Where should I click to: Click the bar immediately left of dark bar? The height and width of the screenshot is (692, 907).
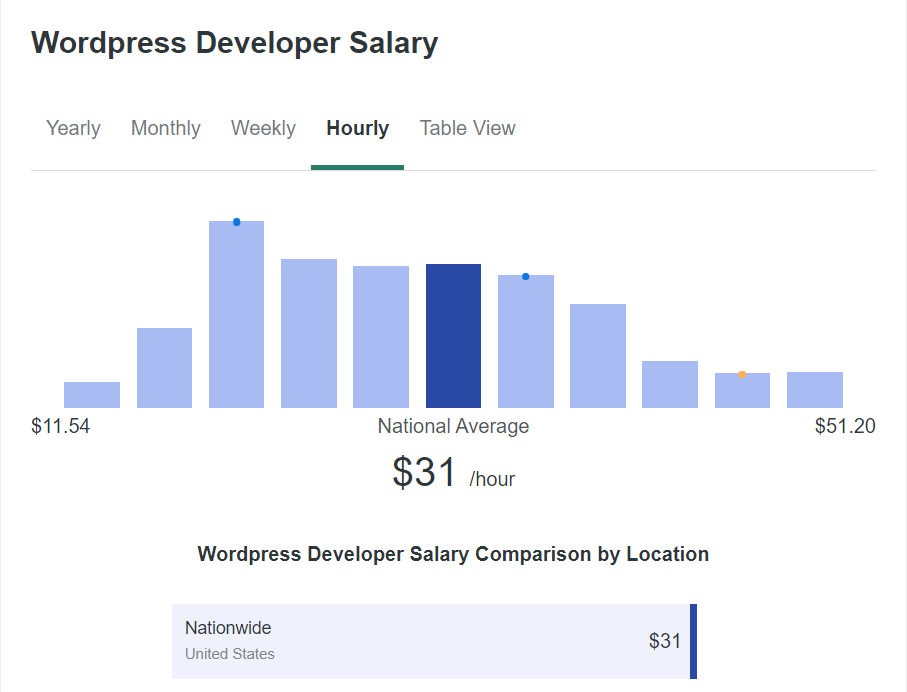(x=381, y=337)
